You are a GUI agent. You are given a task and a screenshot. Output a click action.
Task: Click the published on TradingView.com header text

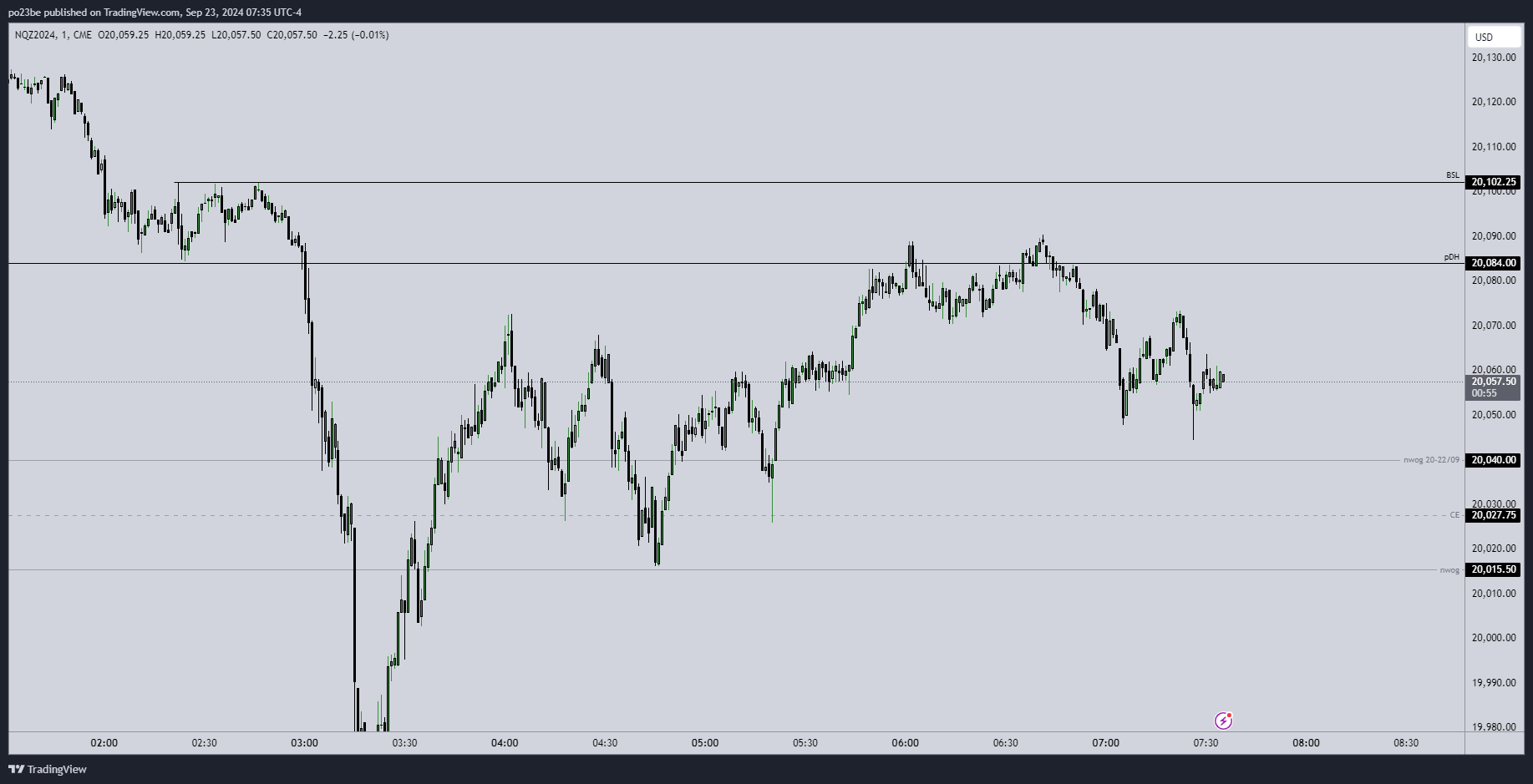[155, 13]
